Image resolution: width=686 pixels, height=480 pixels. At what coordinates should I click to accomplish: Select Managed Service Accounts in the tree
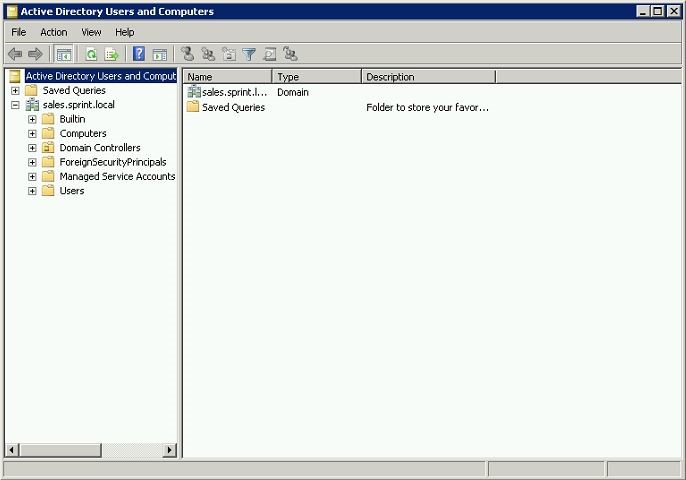click(117, 177)
